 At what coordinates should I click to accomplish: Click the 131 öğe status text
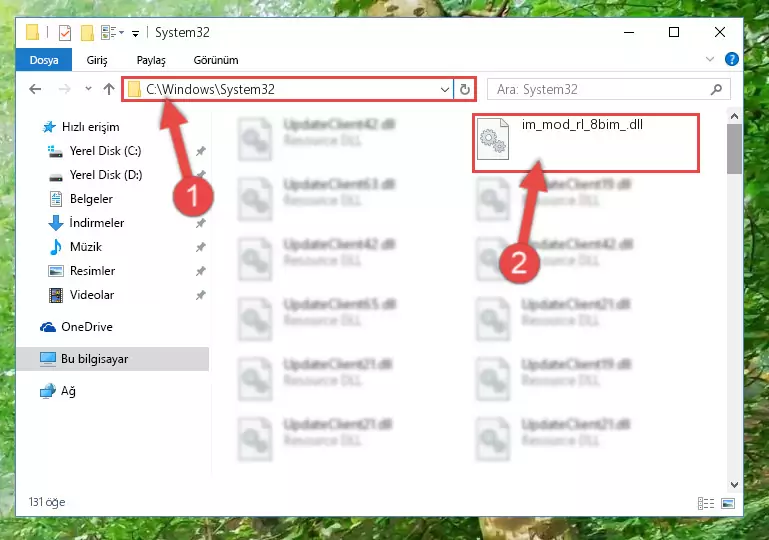(47, 502)
